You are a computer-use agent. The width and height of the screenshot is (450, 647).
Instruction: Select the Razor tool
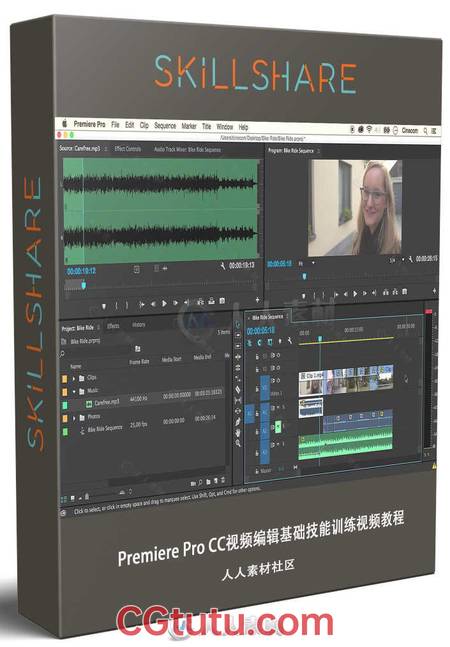[x=238, y=389]
